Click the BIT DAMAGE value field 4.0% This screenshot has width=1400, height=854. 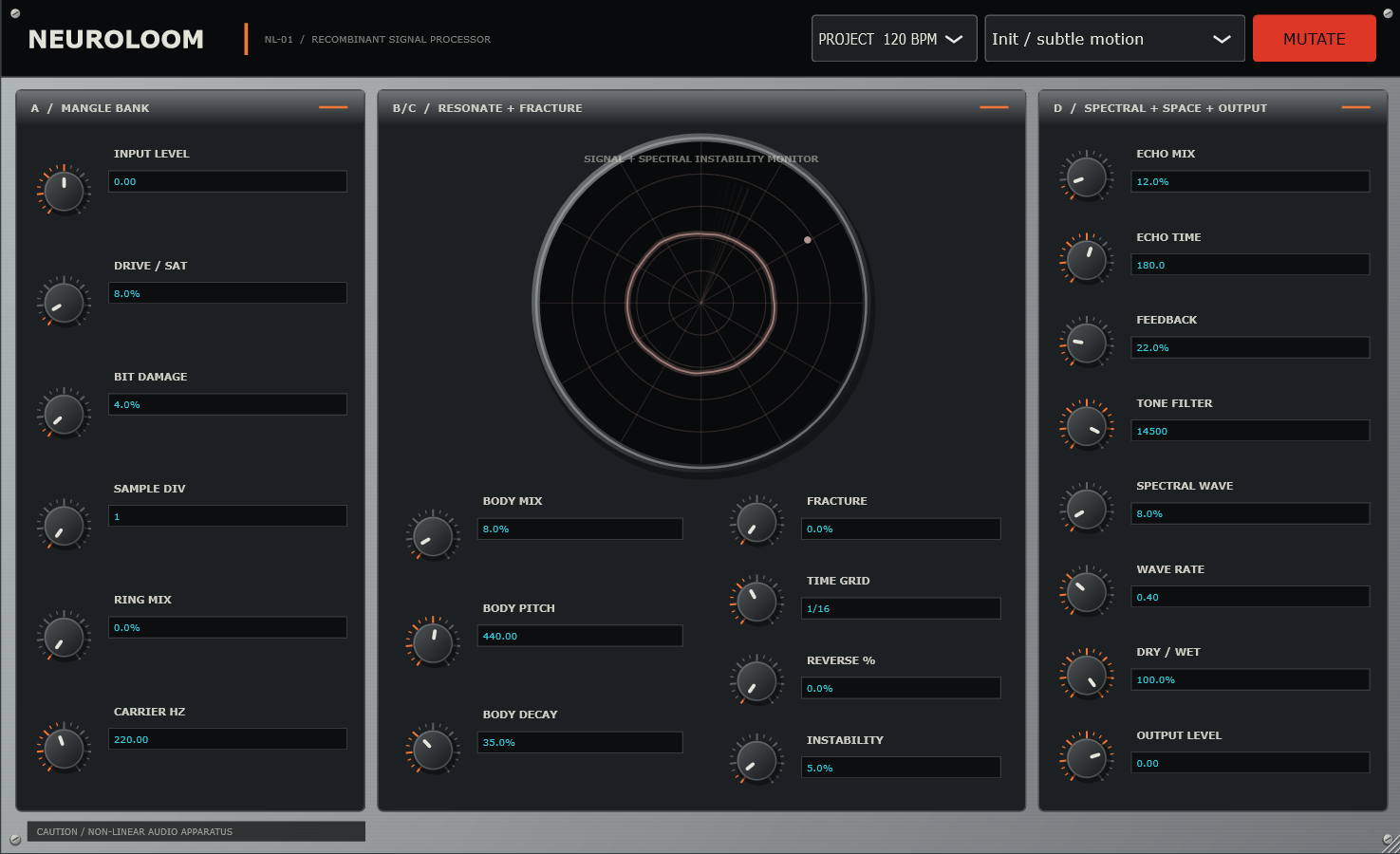click(x=228, y=404)
